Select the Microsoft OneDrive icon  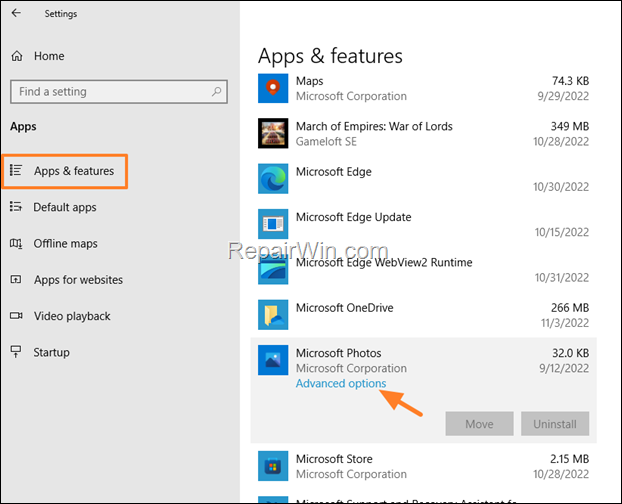point(273,315)
